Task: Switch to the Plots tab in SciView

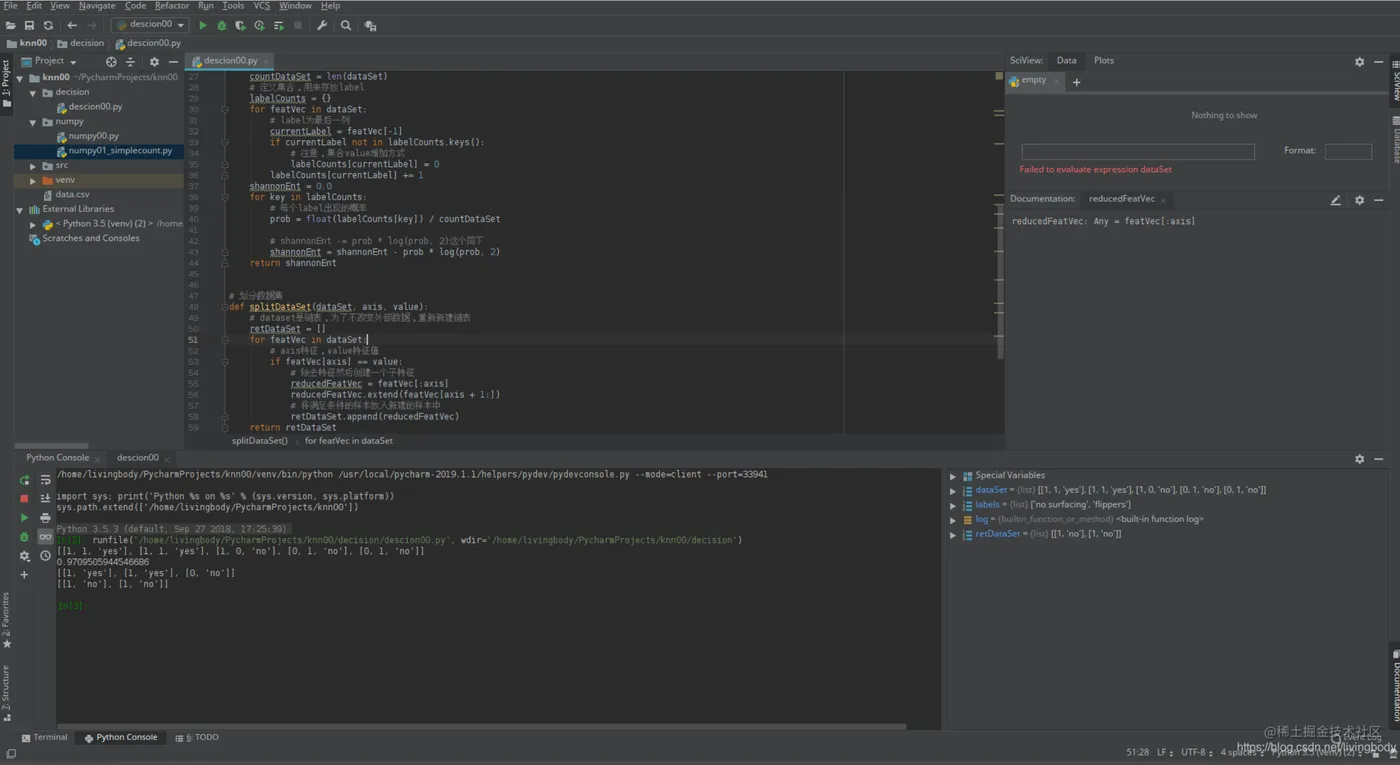Action: click(1104, 61)
